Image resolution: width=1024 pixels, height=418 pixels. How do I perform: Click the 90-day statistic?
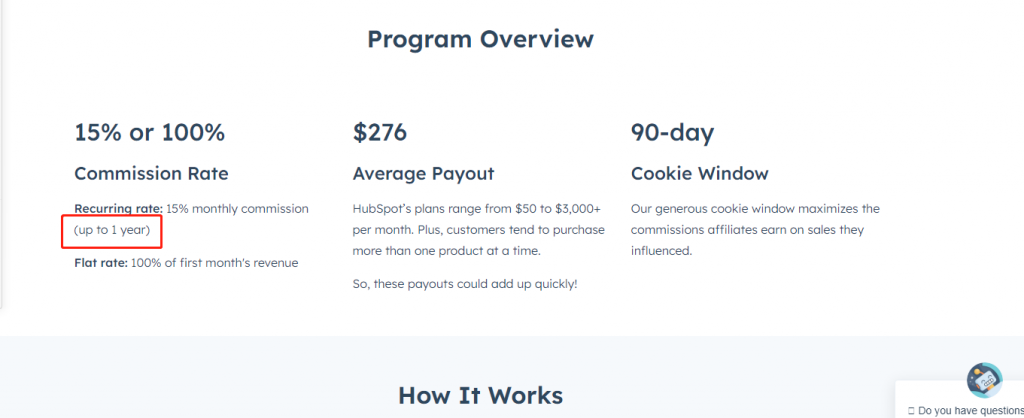tap(672, 132)
